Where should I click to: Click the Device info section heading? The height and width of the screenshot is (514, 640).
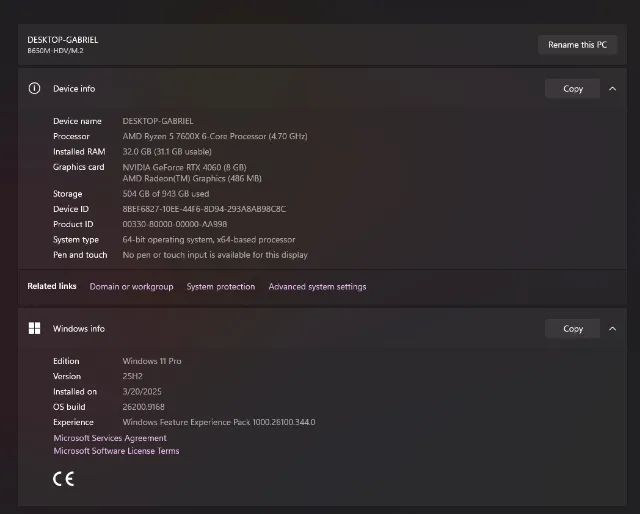click(x=74, y=89)
